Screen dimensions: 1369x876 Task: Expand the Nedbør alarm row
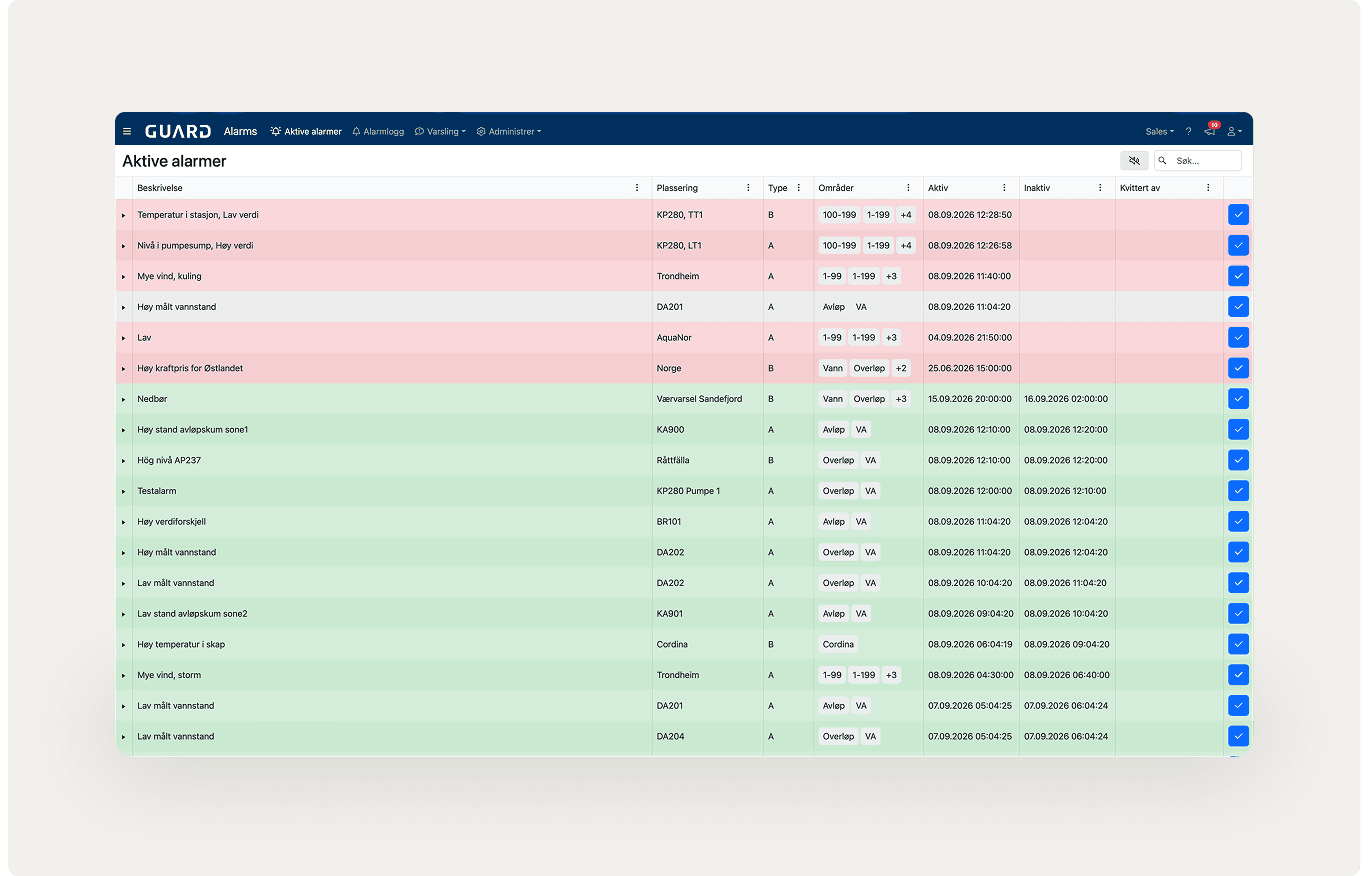124,399
